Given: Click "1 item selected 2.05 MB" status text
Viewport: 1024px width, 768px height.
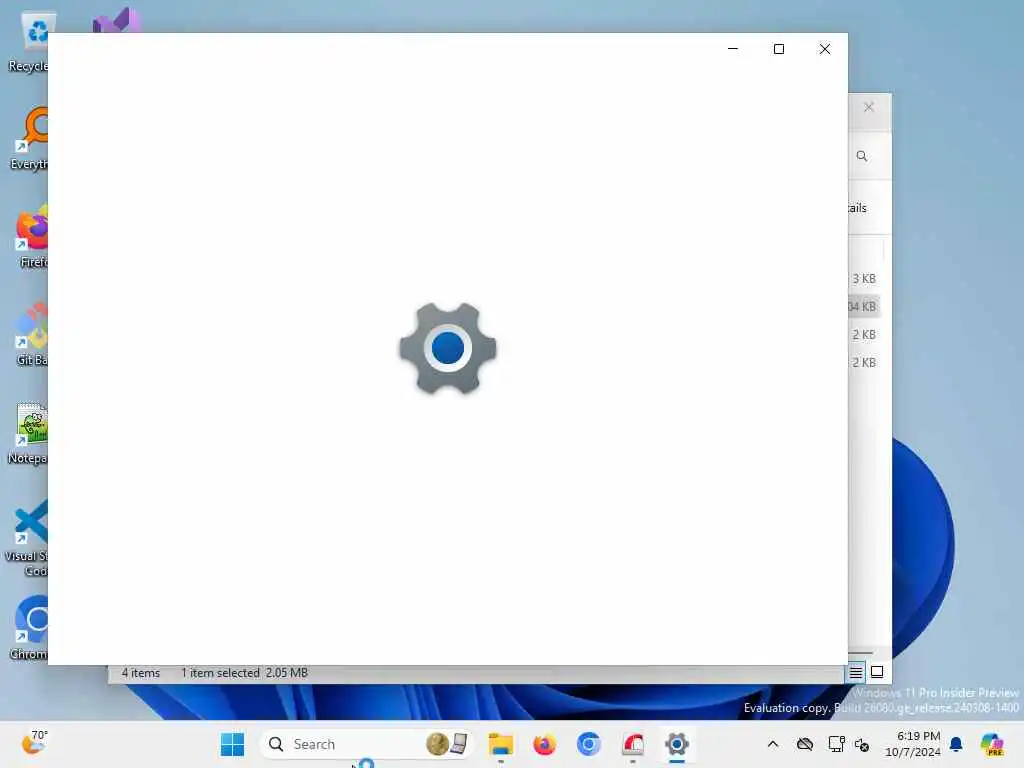Looking at the screenshot, I should click(244, 673).
